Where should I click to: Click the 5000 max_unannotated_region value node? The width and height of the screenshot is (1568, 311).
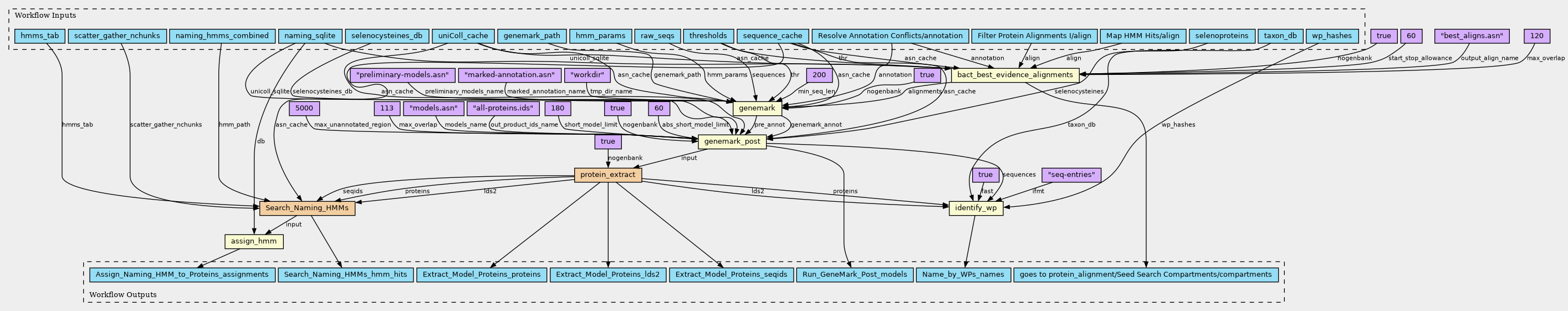tap(304, 109)
